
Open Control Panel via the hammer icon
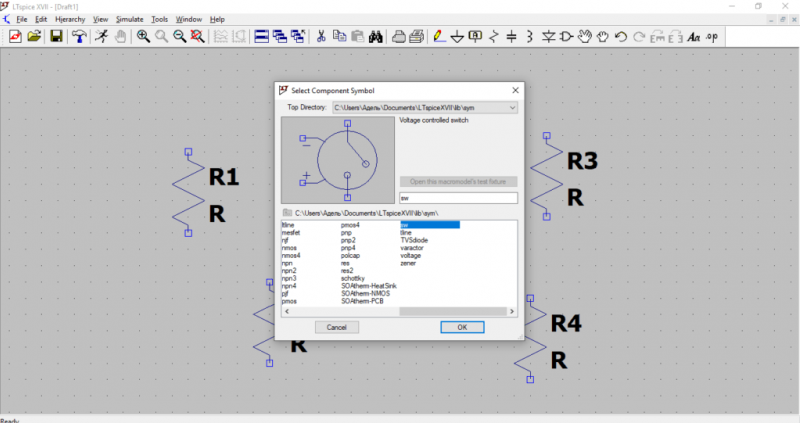(x=79, y=36)
